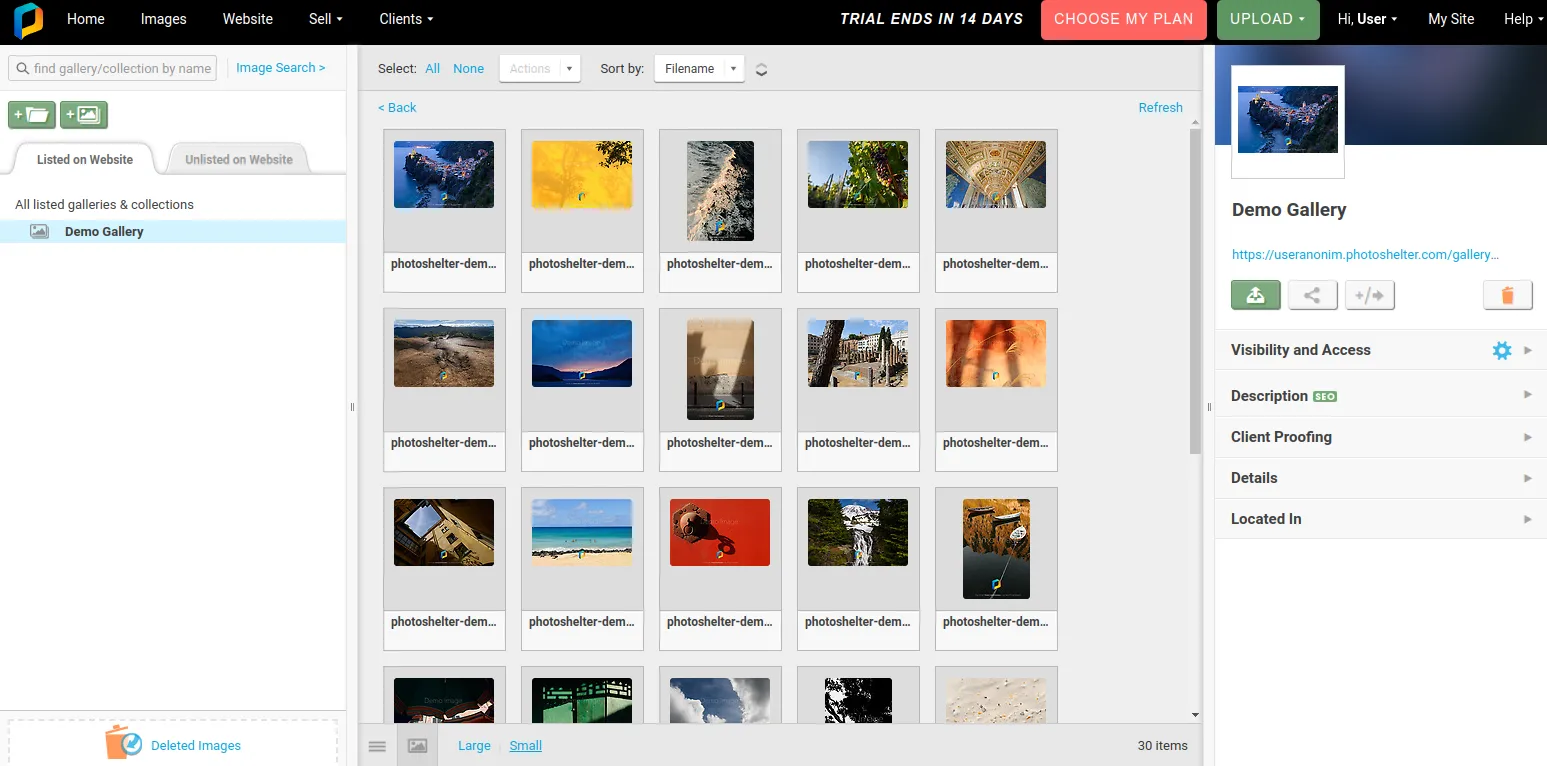Screen dimensions: 1547x766
Task: Switch thumbnails to Small size
Action: 526,746
